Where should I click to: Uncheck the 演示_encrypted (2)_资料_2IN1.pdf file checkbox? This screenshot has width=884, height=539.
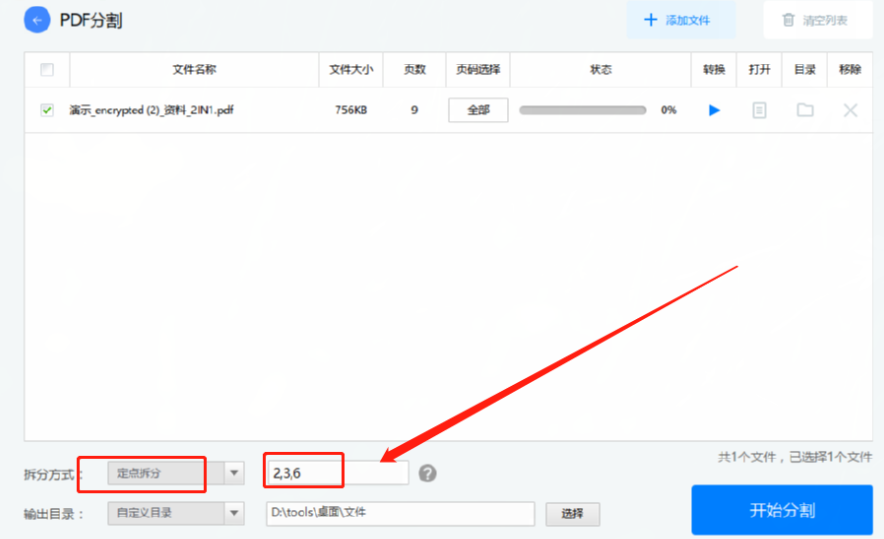pyautogui.click(x=47, y=110)
